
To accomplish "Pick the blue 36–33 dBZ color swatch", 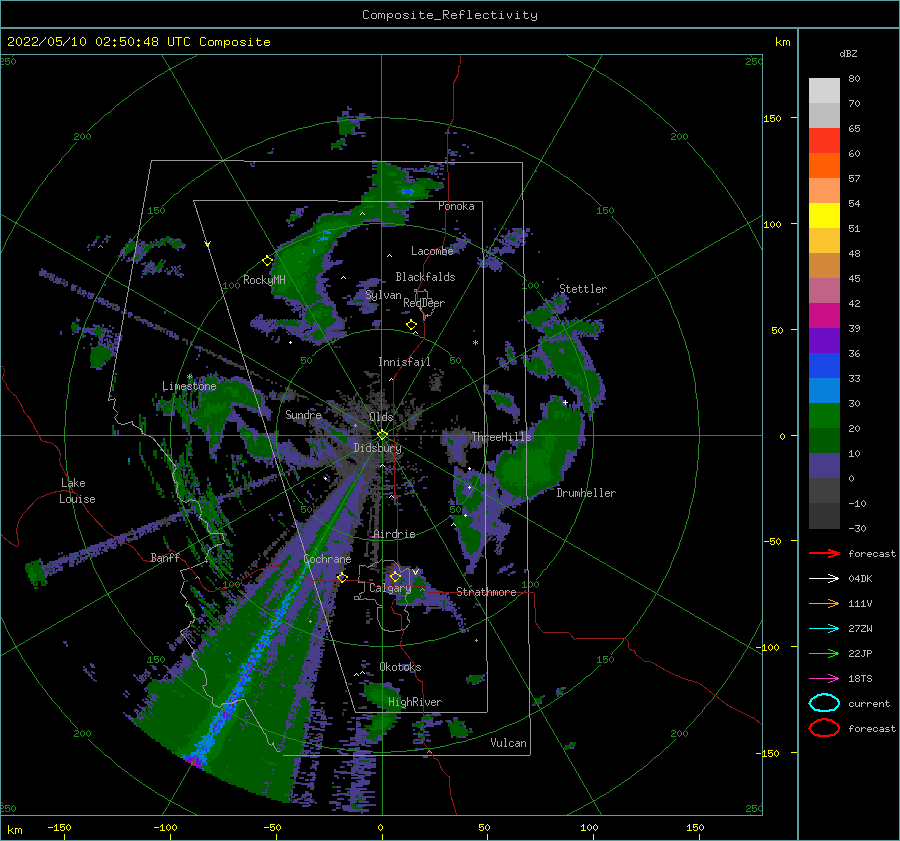I will pyautogui.click(x=824, y=365).
